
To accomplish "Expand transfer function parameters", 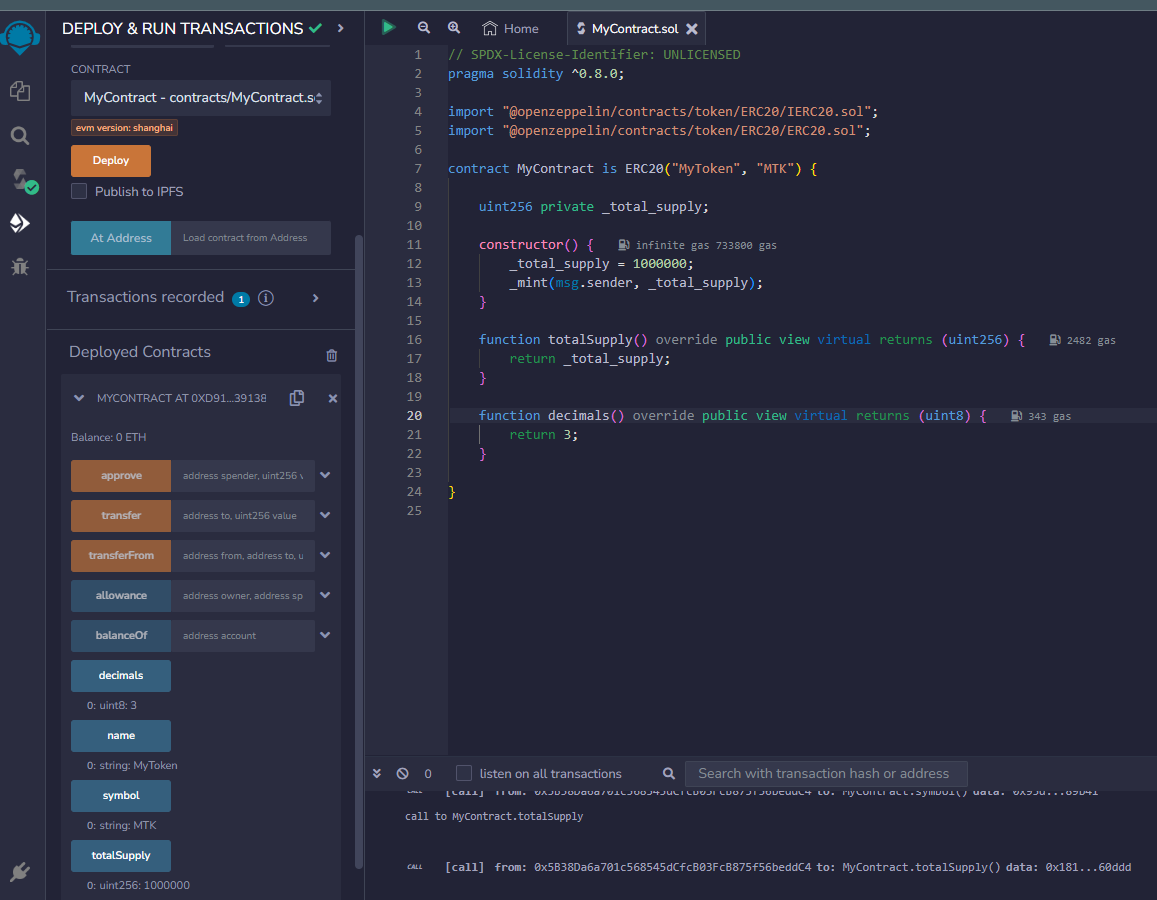I will [x=325, y=515].
